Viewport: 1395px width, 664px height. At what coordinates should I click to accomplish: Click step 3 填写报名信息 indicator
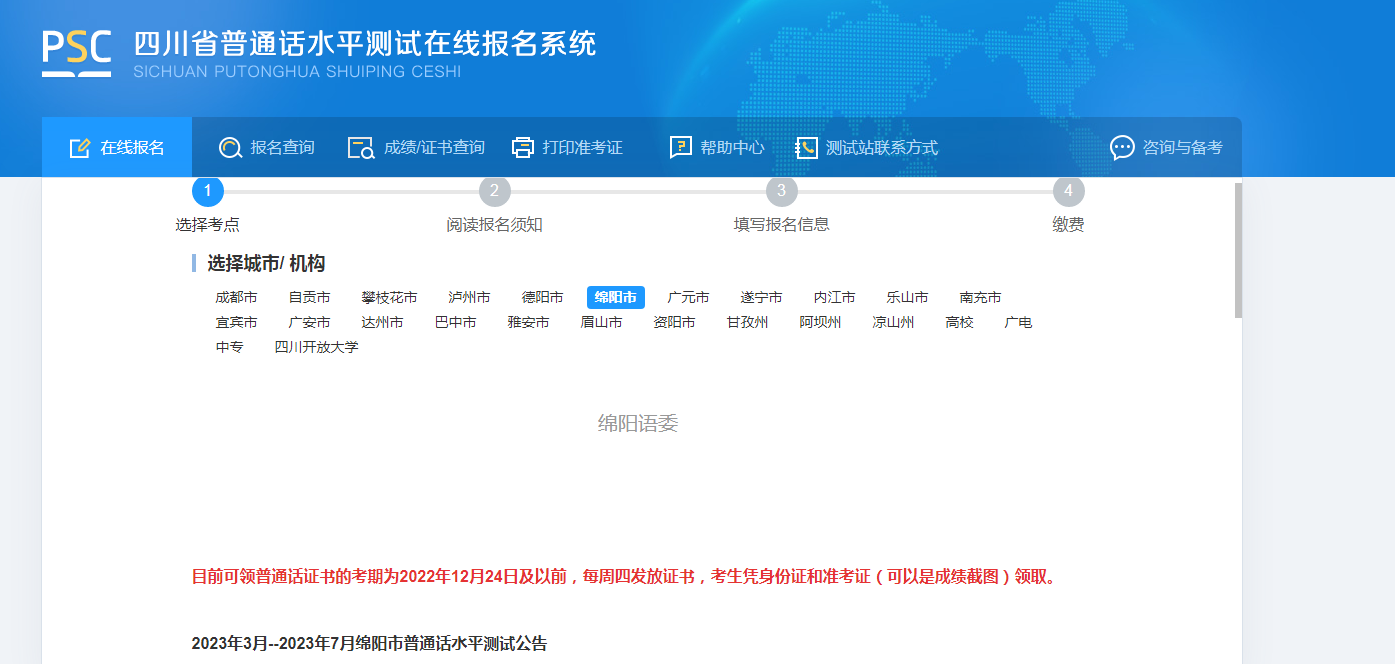point(781,191)
